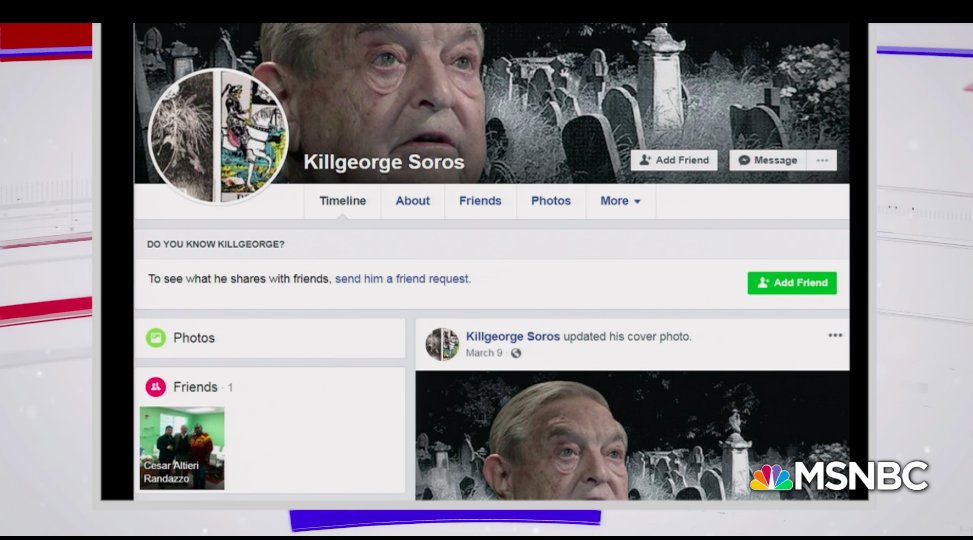Expand the More dropdown in profile tabs

[620, 201]
